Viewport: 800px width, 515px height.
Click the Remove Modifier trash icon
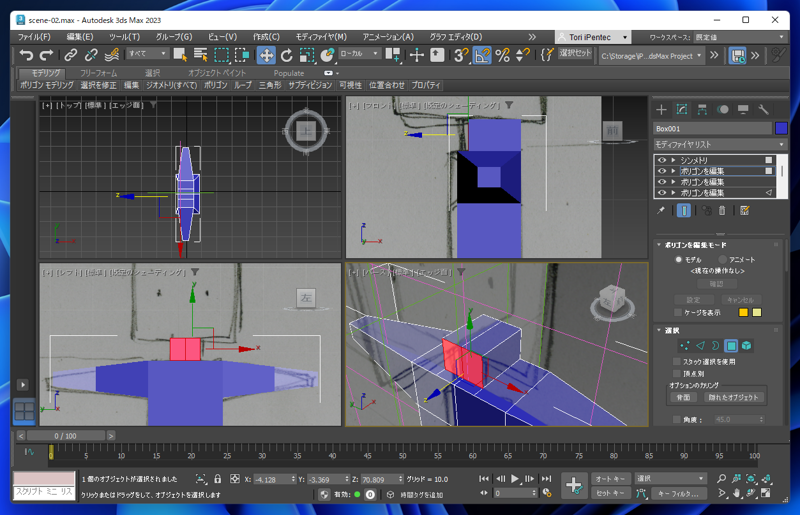coord(722,210)
